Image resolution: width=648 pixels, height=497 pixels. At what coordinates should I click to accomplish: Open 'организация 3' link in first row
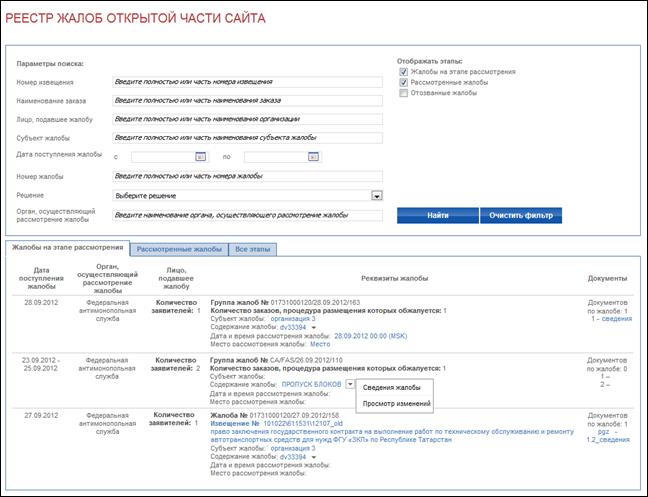point(293,319)
